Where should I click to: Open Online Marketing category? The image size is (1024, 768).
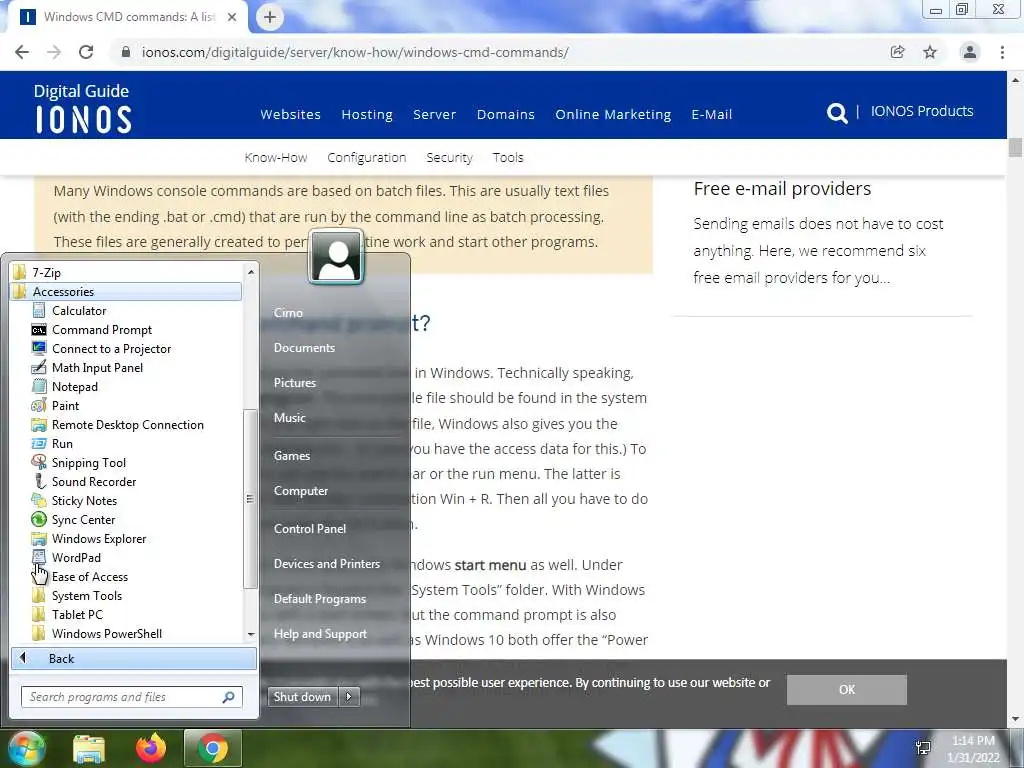[613, 114]
